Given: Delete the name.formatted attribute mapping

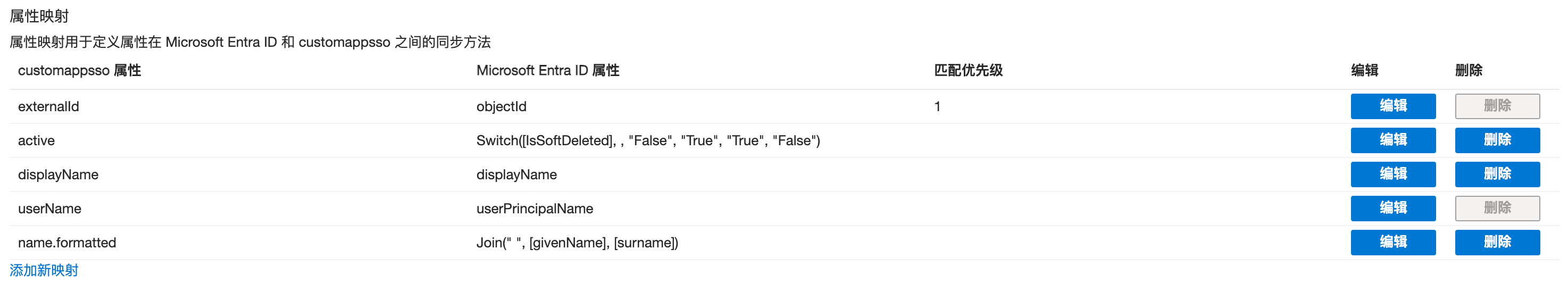Looking at the screenshot, I should (x=1497, y=242).
